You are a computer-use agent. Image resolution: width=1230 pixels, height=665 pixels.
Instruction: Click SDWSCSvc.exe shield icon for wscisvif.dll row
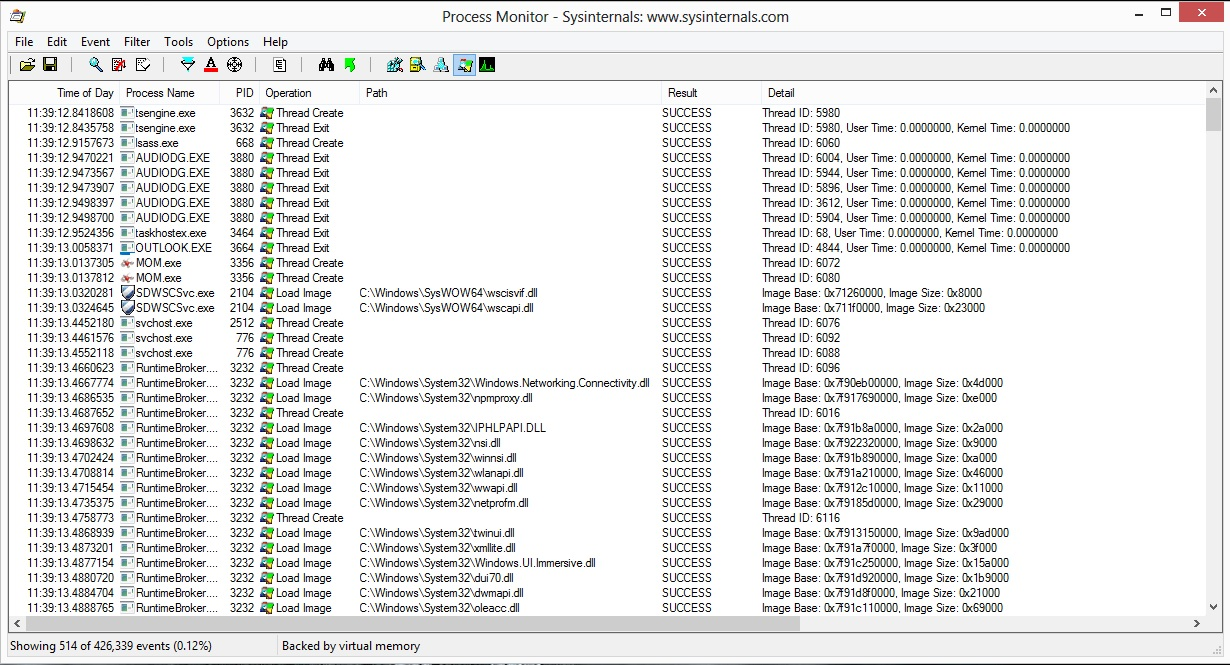tap(127, 293)
